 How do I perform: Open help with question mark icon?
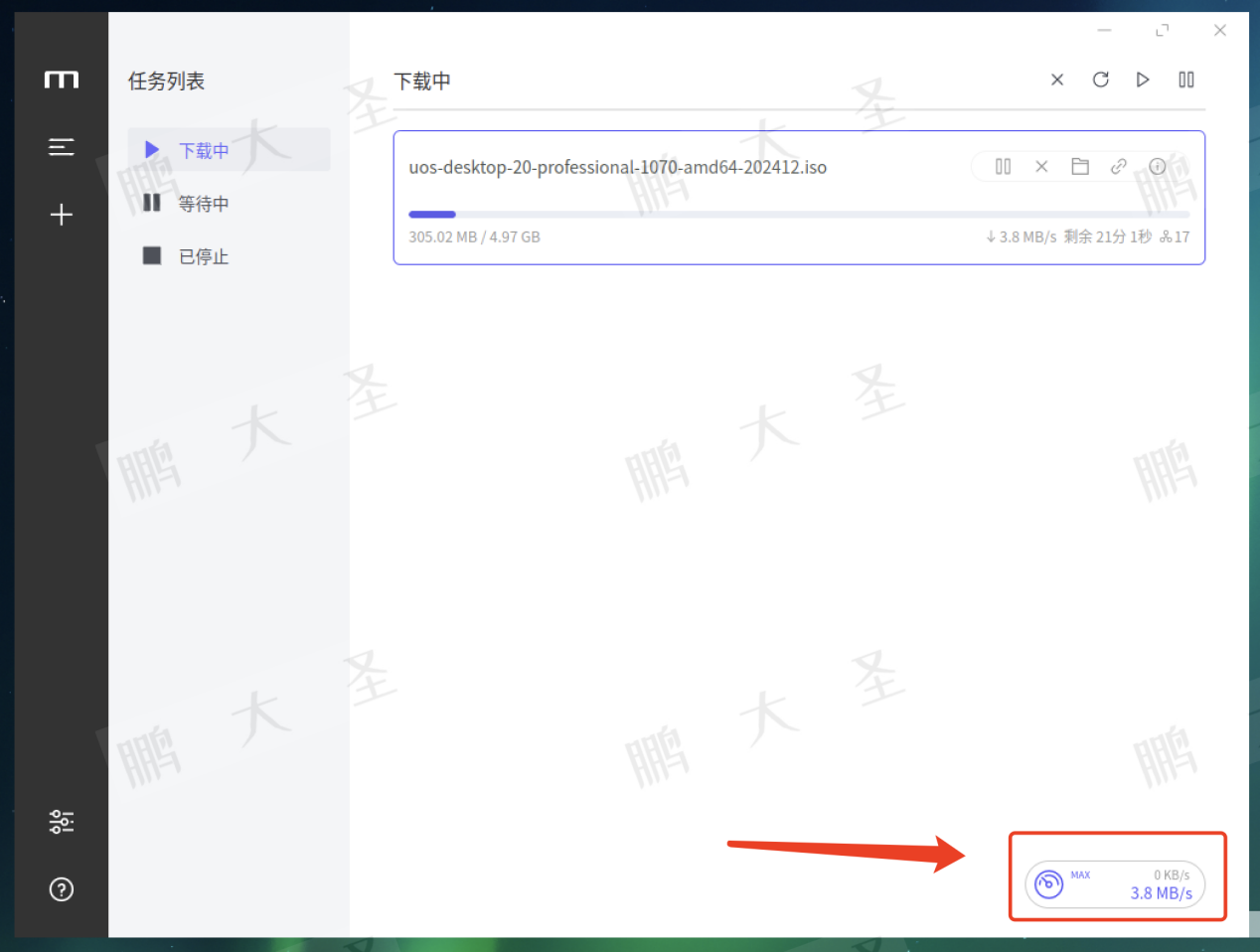click(x=61, y=889)
